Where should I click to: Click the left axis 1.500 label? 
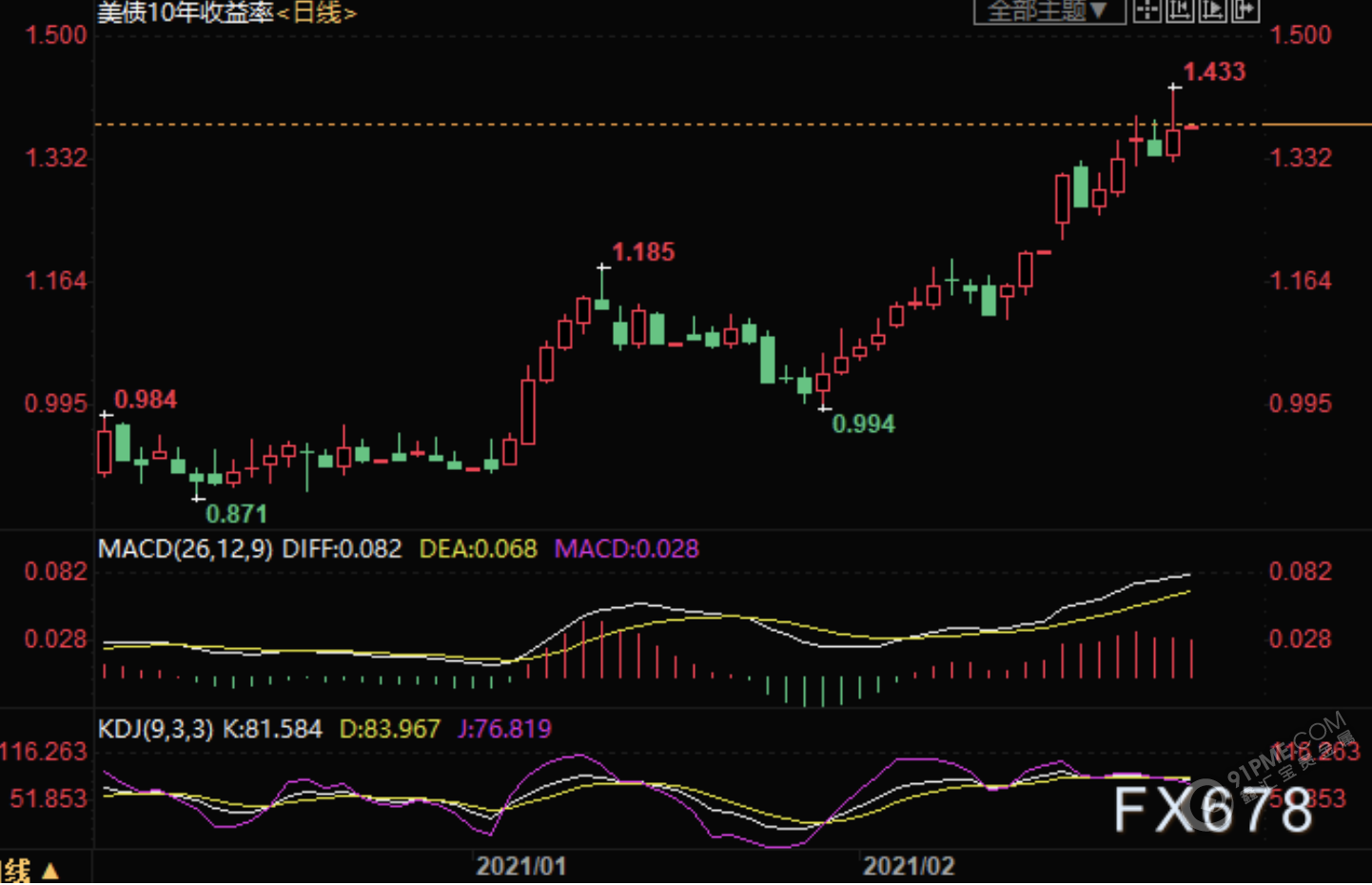55,35
